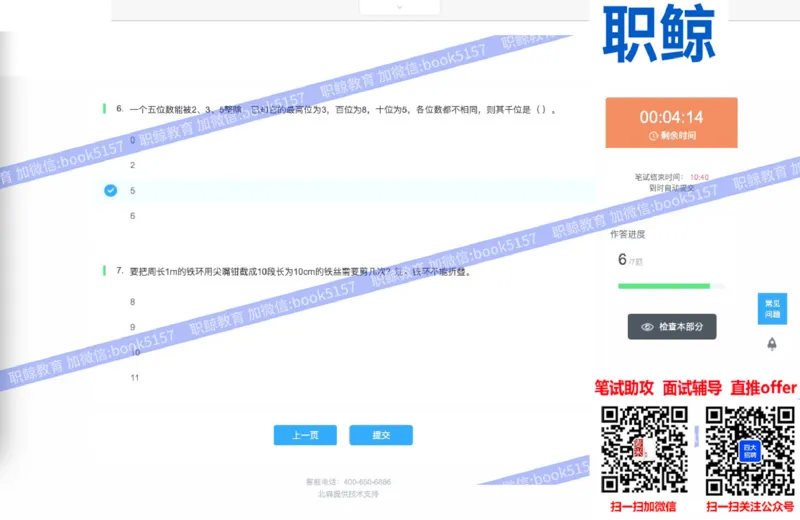Click the WeChat QR code image
This screenshot has height=520, width=800.
(644, 450)
